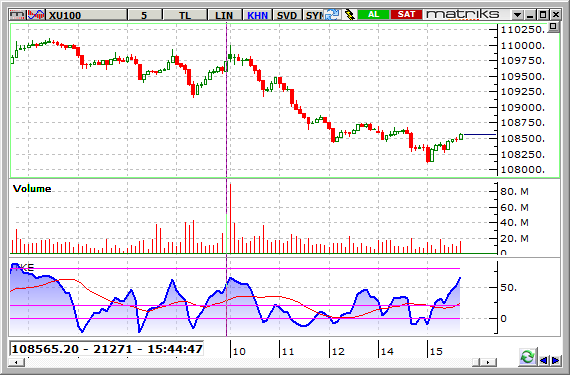
Task: Click the 109000 price axis label
Action: point(523,108)
